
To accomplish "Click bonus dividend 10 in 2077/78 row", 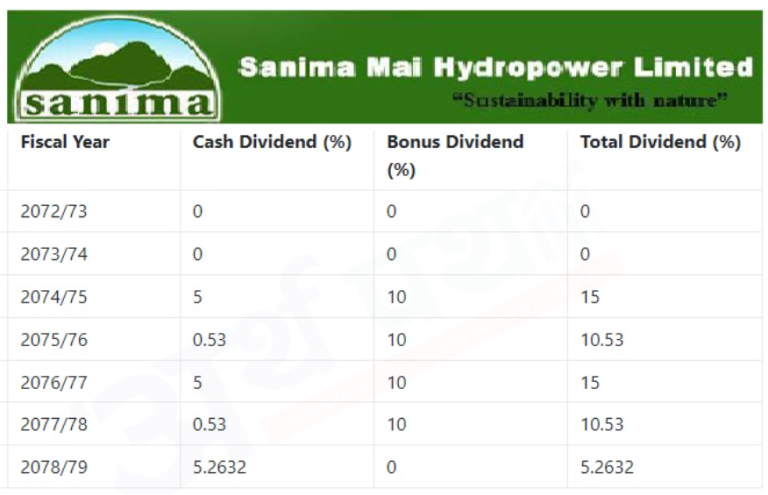I will pos(397,424).
